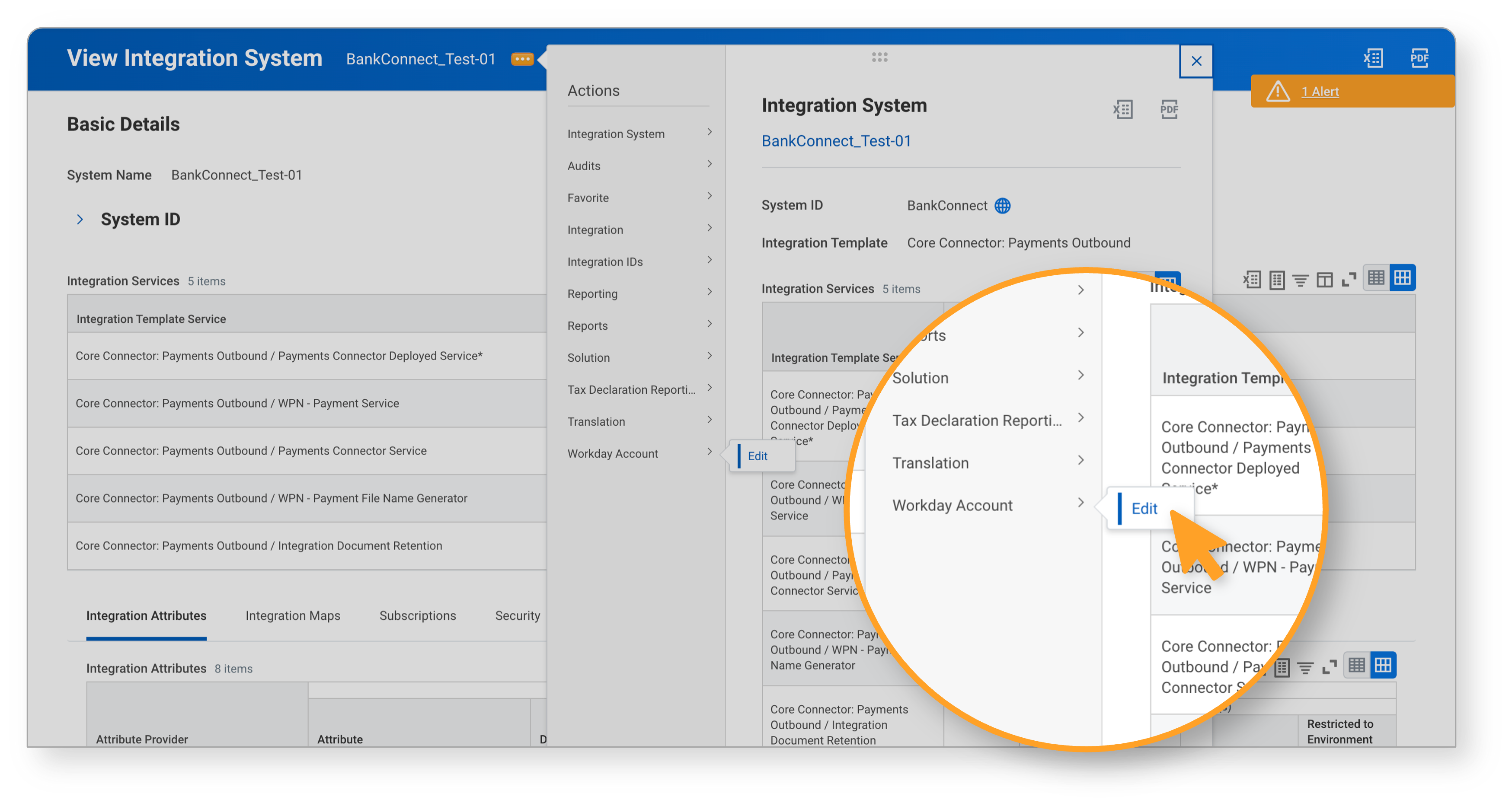Expand Integration Services table to fullscreen
1512x806 pixels.
(1349, 280)
